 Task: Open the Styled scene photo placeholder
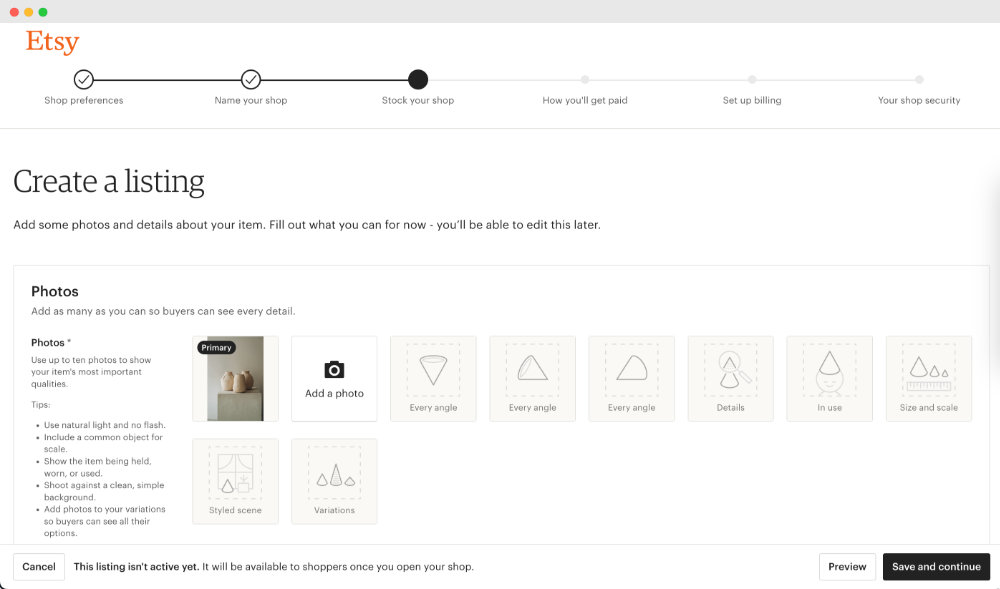point(234,480)
